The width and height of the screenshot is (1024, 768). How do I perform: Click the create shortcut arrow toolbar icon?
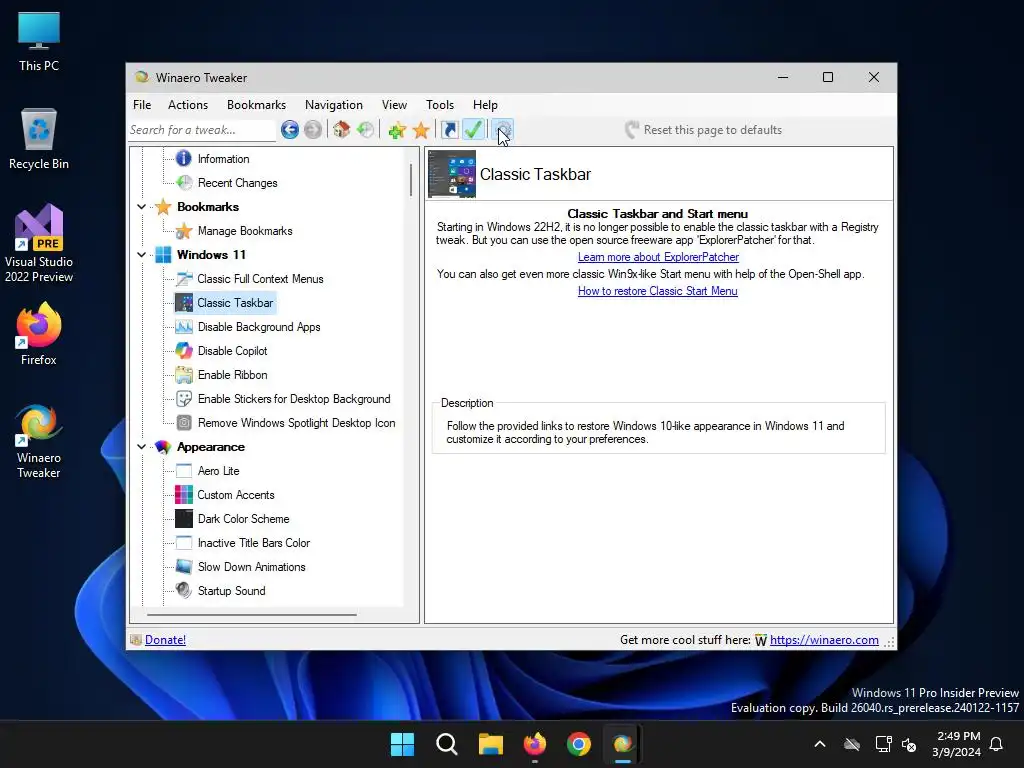[x=450, y=130]
